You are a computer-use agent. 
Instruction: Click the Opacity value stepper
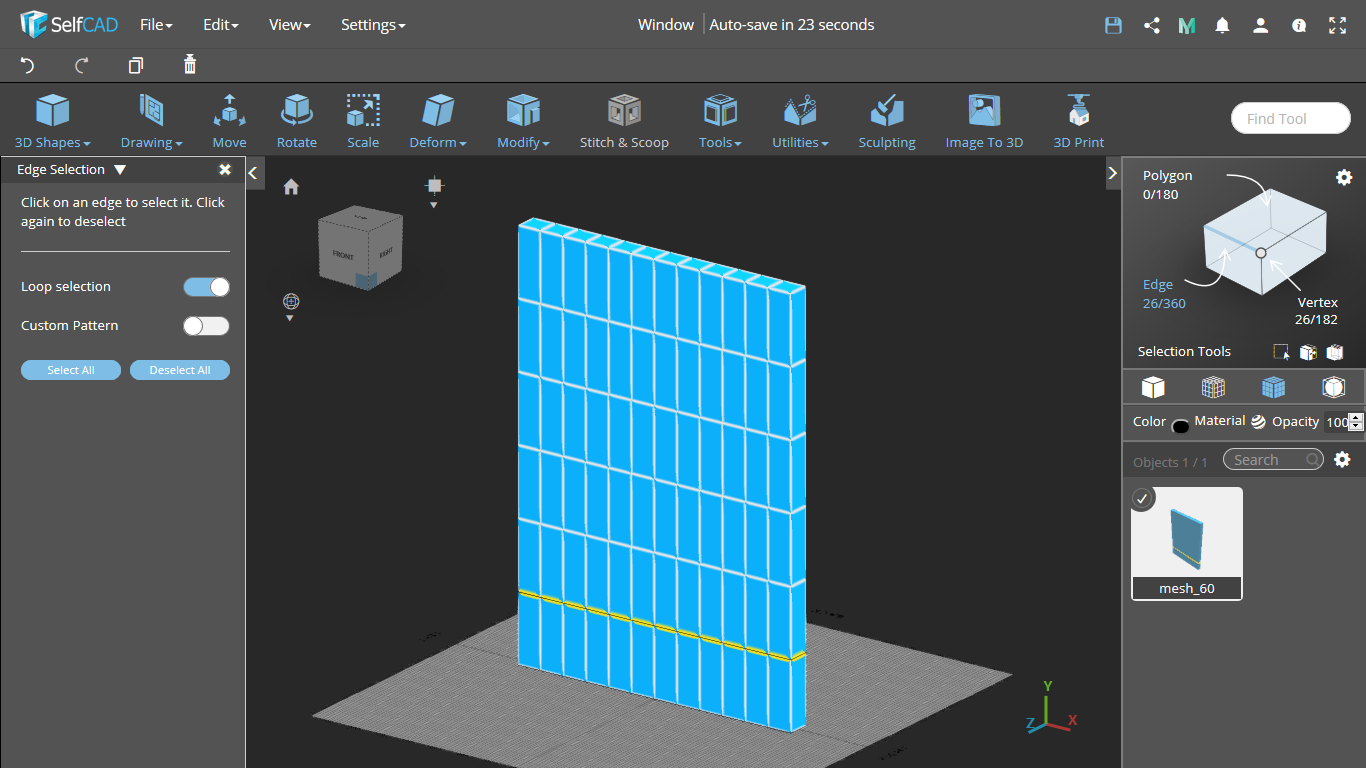1356,422
